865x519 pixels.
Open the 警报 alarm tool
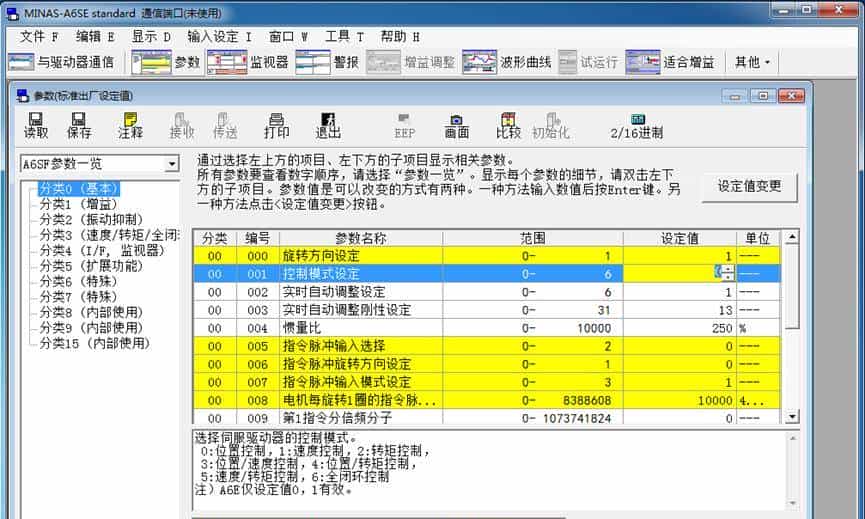coord(327,62)
